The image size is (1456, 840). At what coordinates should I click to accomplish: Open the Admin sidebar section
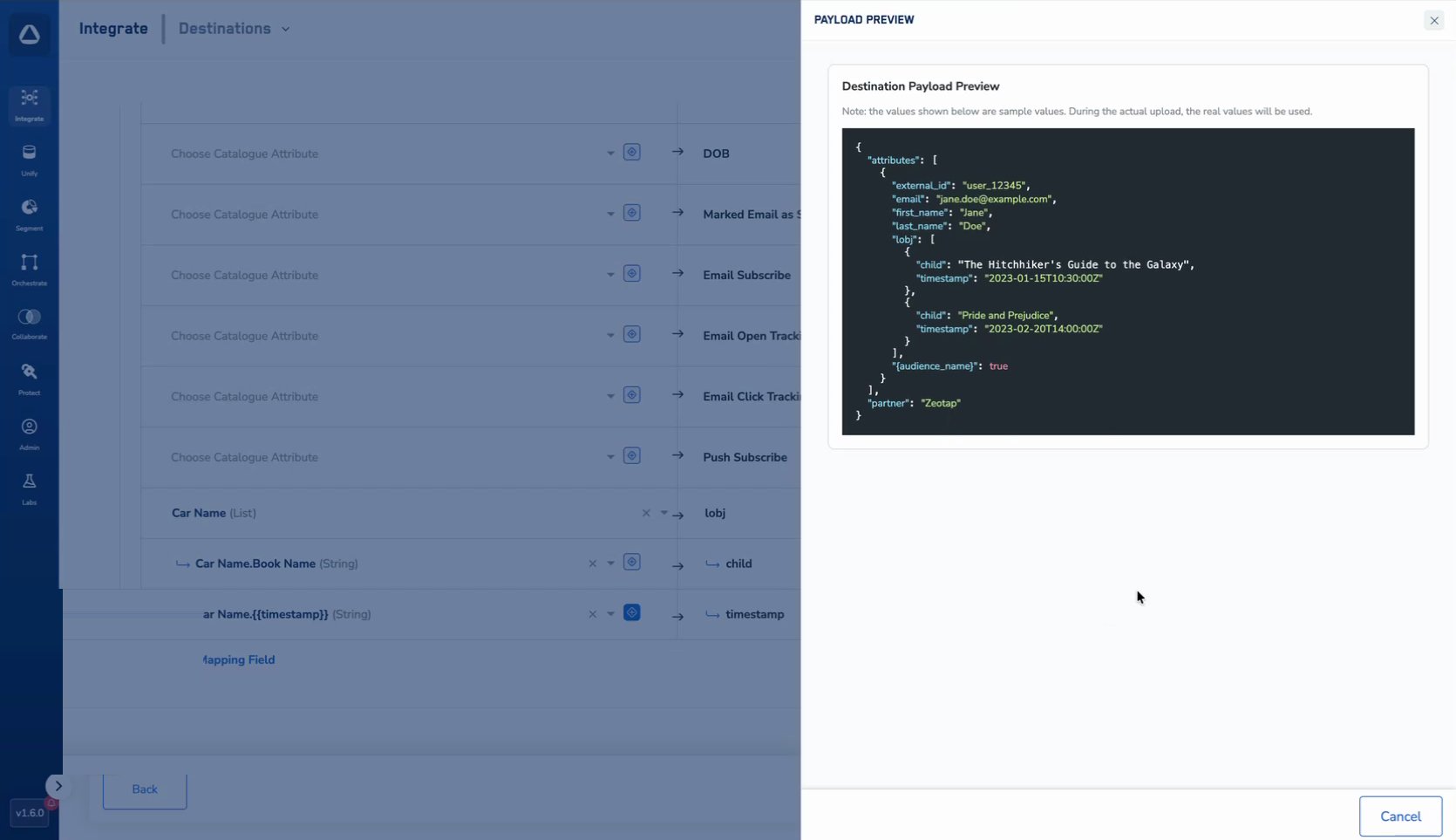pos(29,434)
